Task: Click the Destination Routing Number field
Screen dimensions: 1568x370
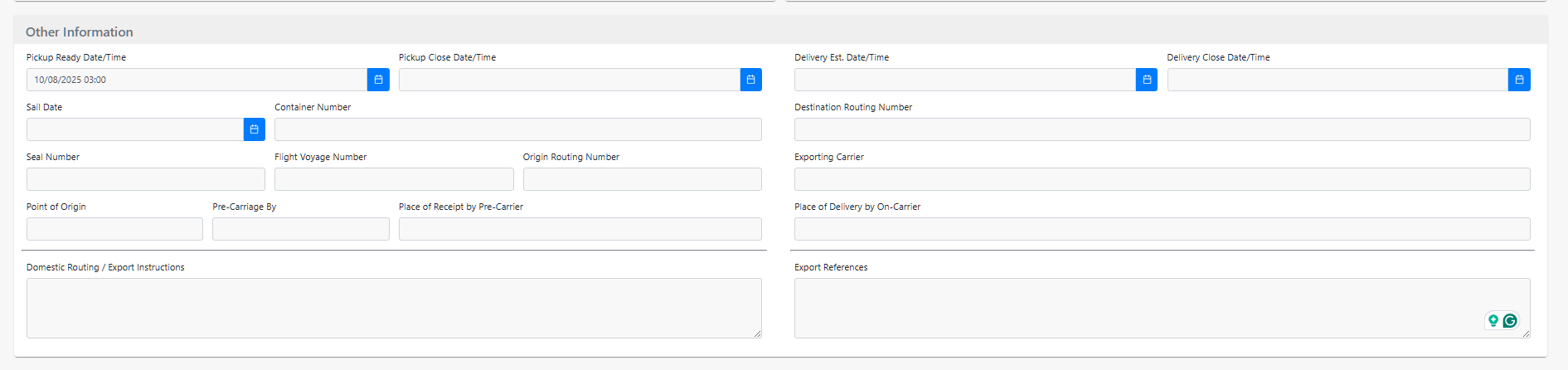Action: (x=1162, y=129)
